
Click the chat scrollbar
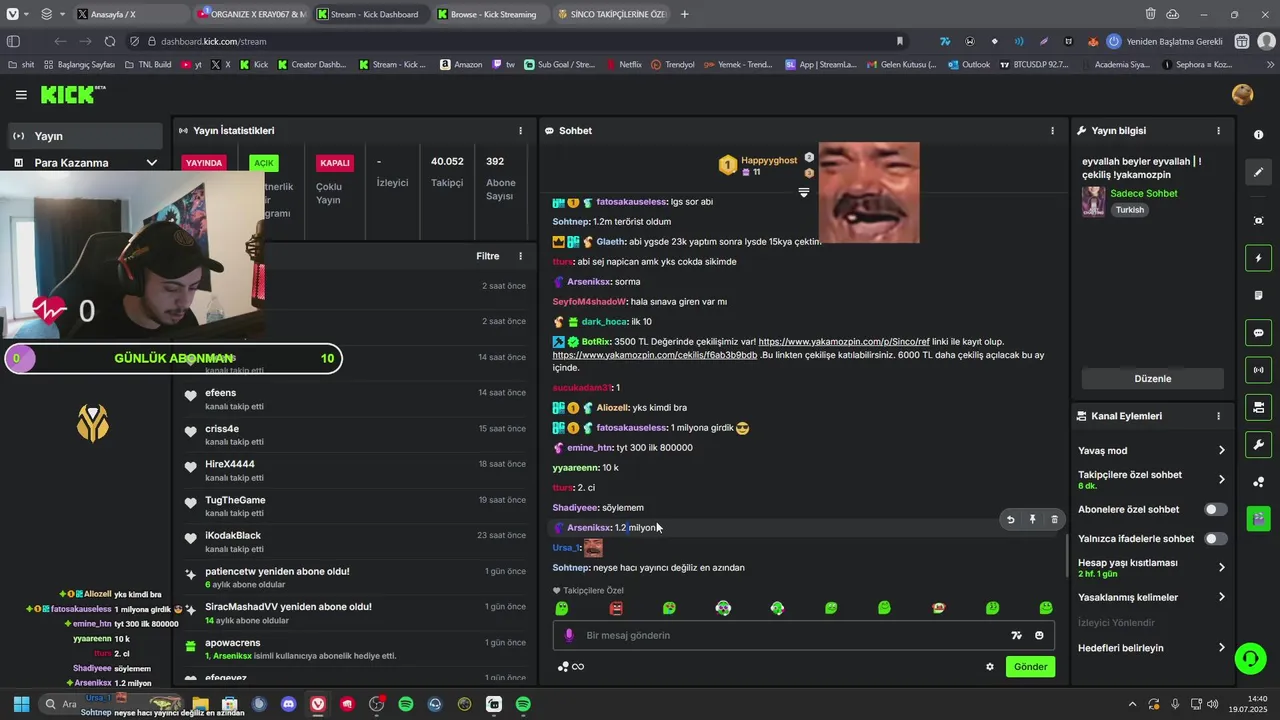(x=1066, y=557)
